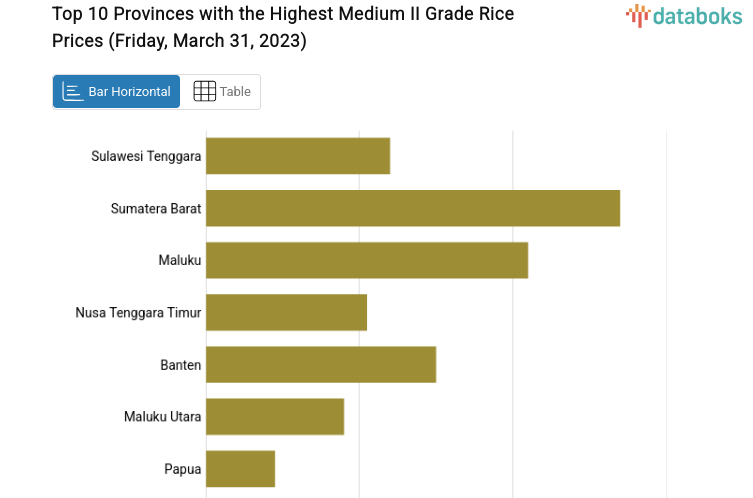This screenshot has width=753, height=498.
Task: Click the Nusa Tenggara Timur bar
Action: (287, 312)
